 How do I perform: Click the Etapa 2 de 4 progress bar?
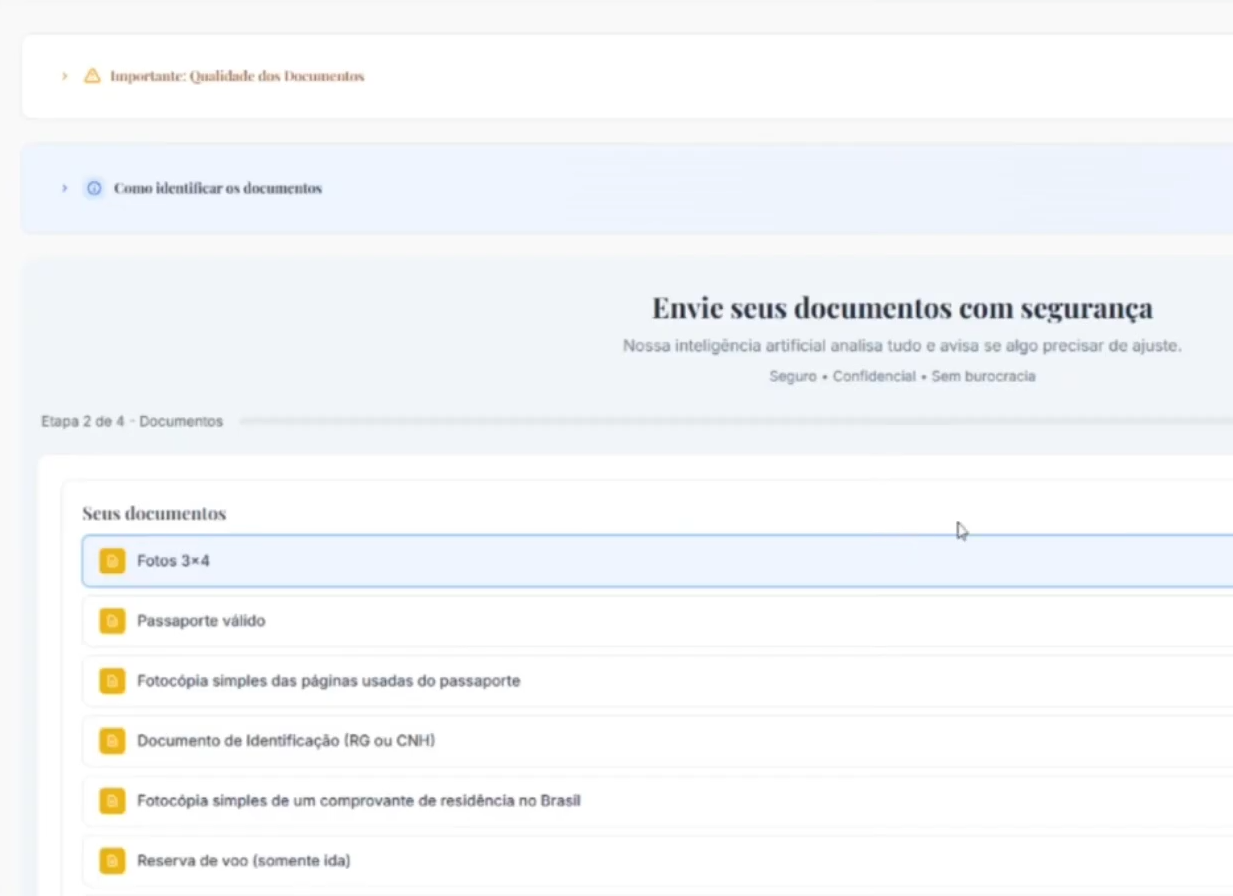tap(736, 422)
